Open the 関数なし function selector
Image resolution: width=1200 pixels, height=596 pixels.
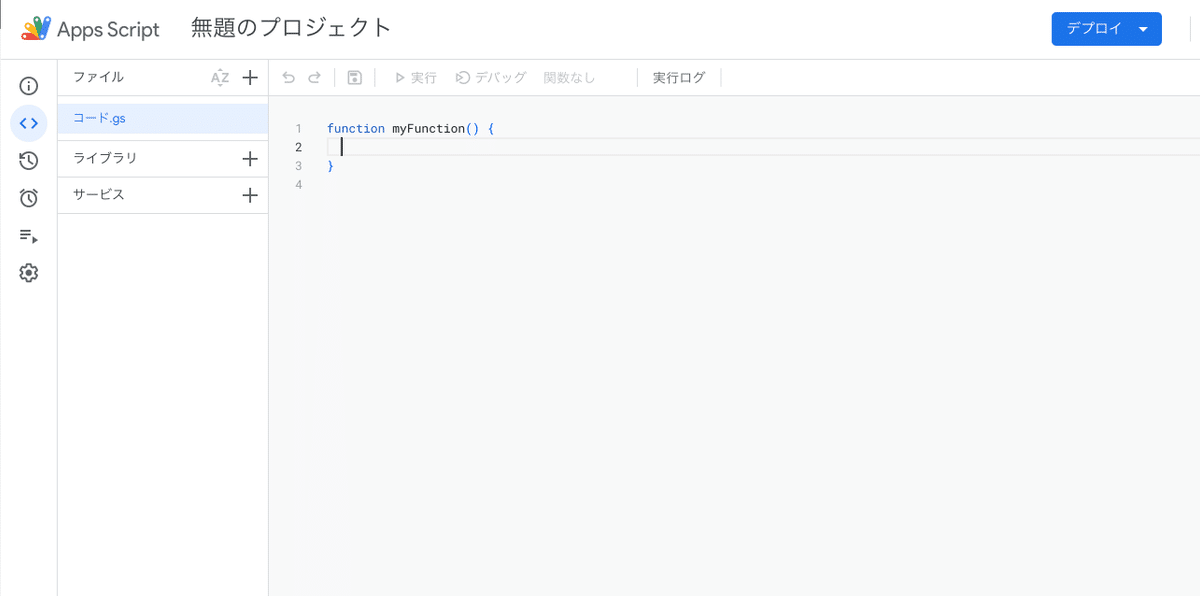(569, 77)
